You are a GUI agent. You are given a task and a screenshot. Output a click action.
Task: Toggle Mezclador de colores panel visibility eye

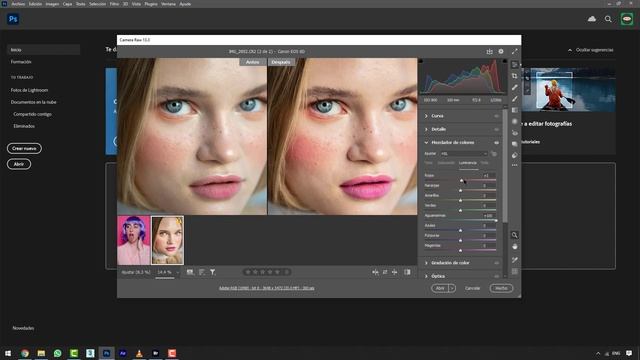pos(497,142)
